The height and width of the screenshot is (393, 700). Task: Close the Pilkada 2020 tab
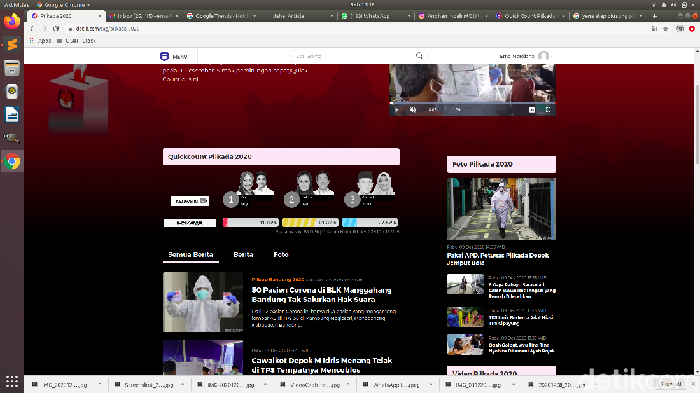pyautogui.click(x=100, y=16)
